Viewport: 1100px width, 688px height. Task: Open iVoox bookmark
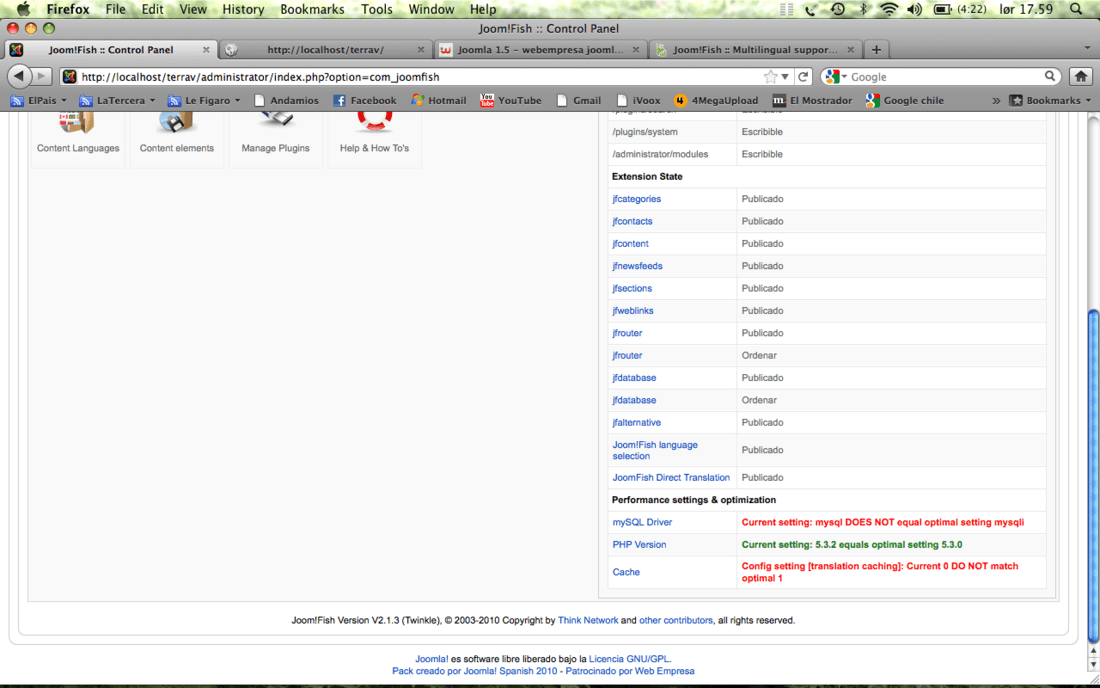click(638, 100)
